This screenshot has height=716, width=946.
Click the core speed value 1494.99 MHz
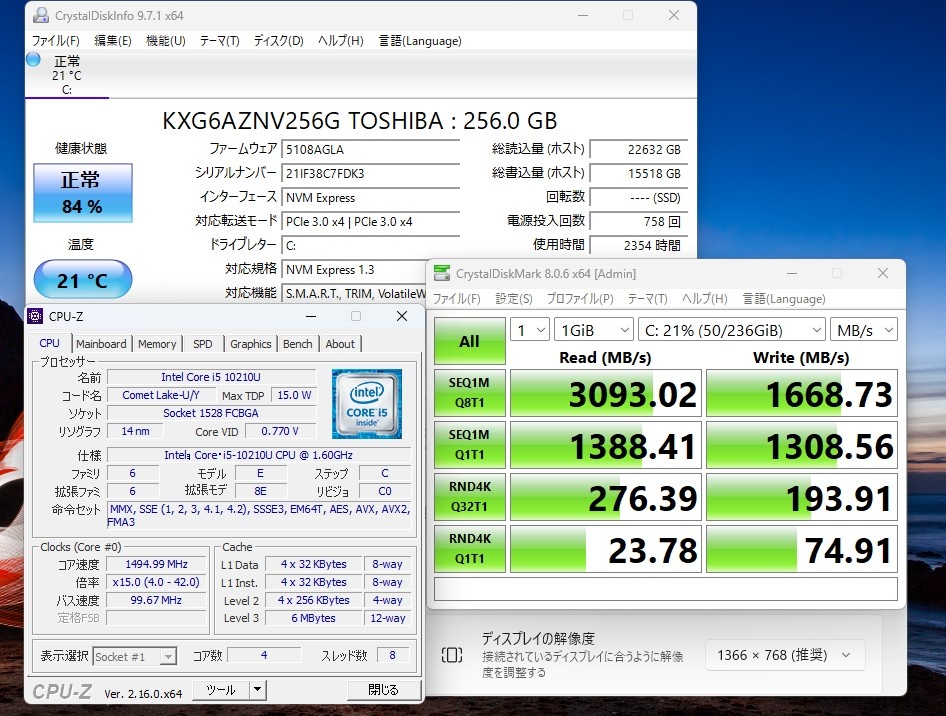(156, 564)
